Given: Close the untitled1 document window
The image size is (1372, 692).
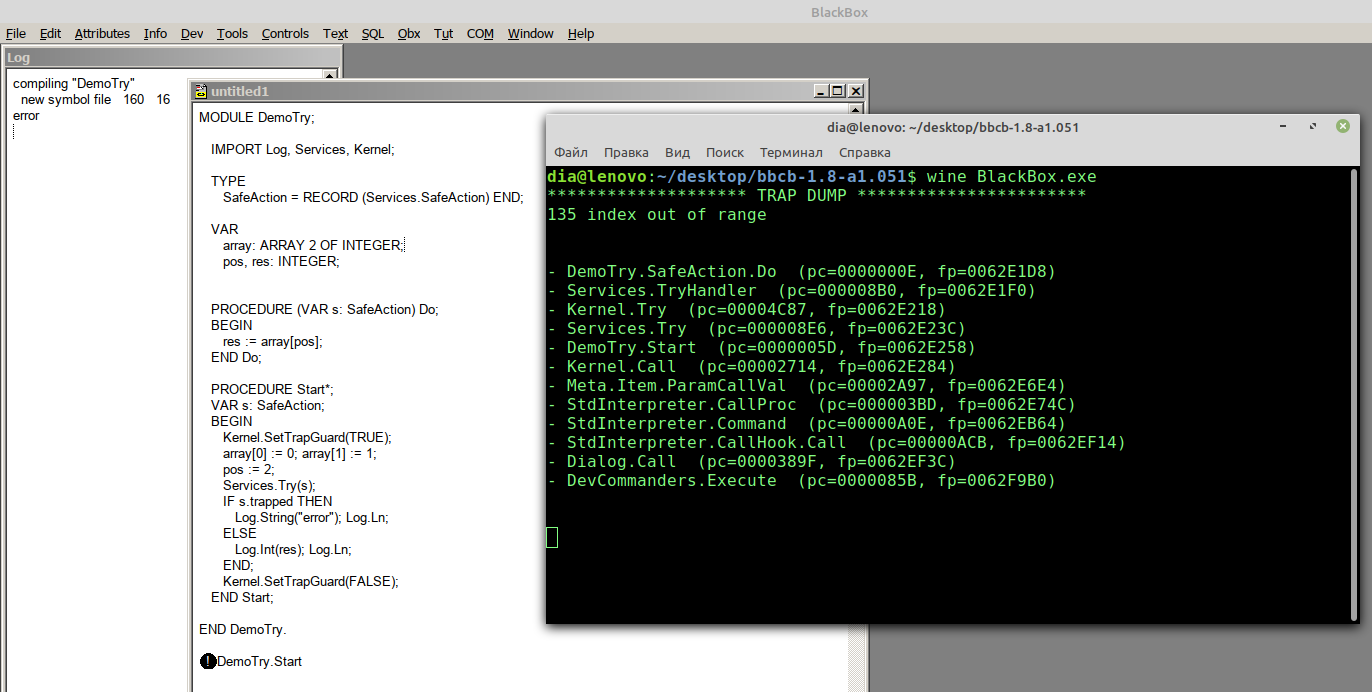Looking at the screenshot, I should tap(854, 90).
